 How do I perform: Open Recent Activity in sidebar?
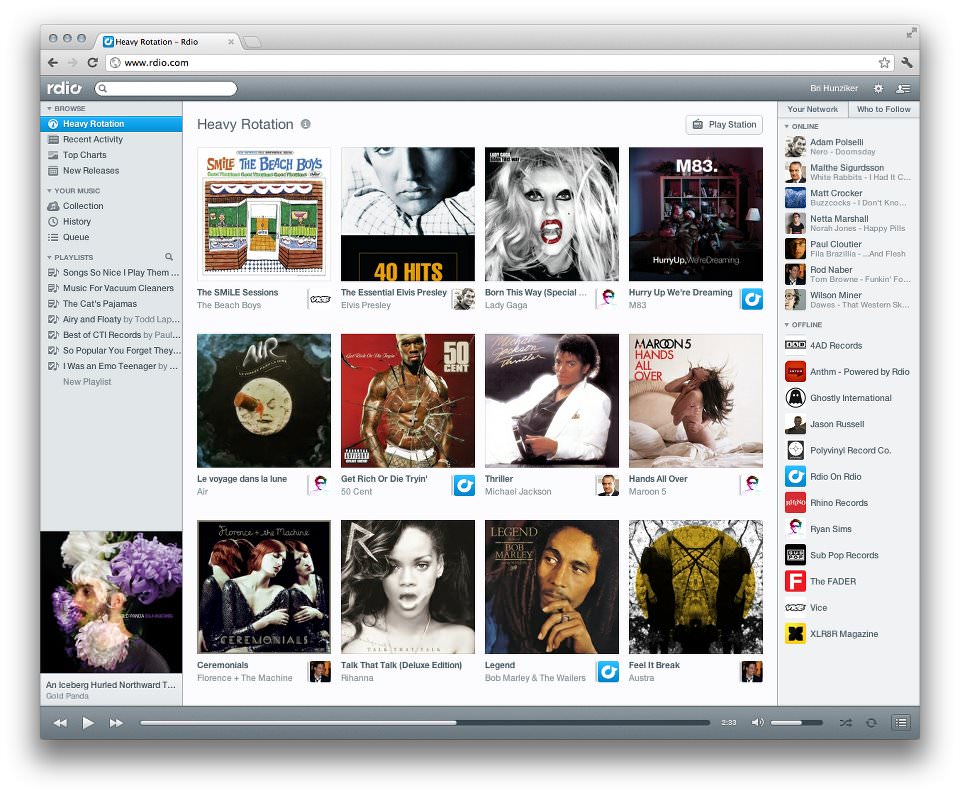(x=111, y=140)
